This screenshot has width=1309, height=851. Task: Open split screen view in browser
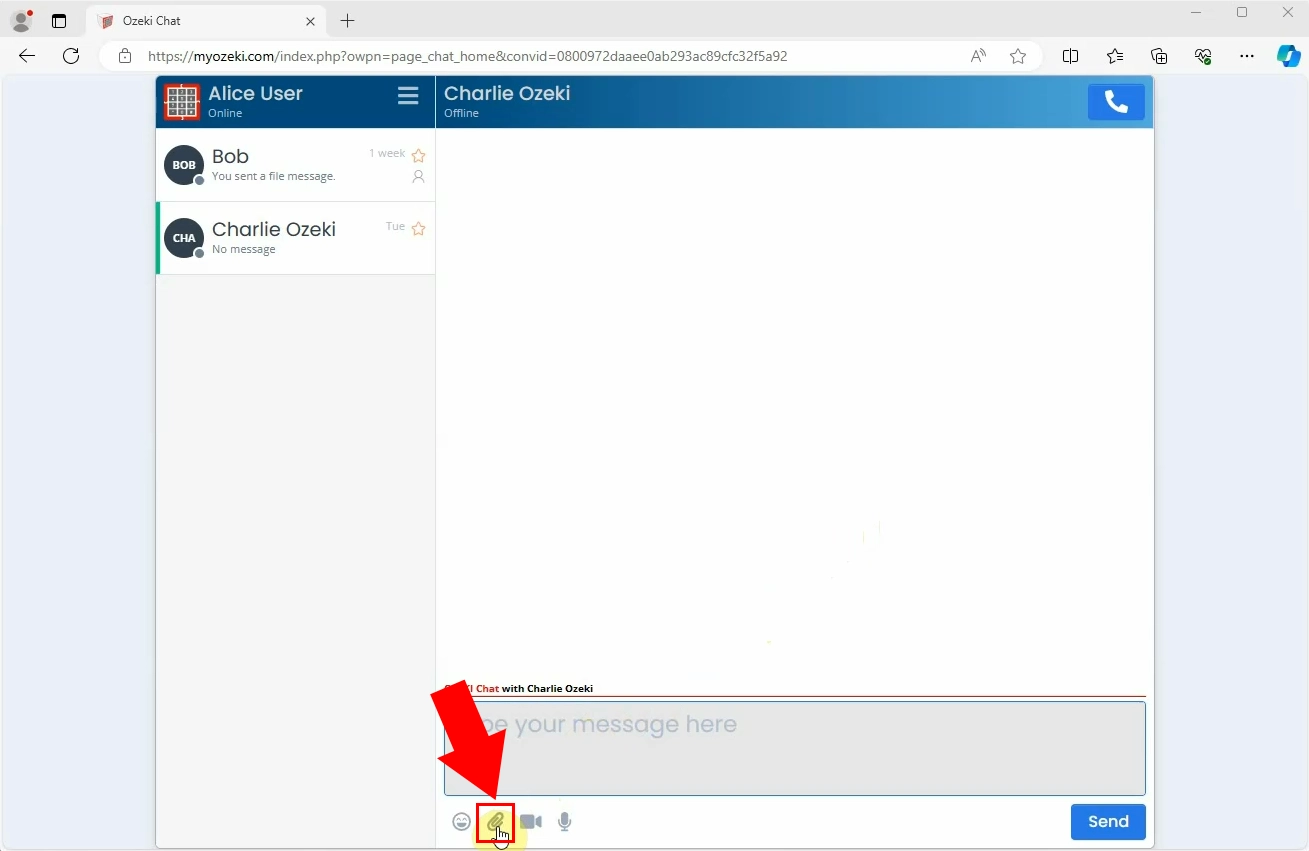pyautogui.click(x=1070, y=56)
